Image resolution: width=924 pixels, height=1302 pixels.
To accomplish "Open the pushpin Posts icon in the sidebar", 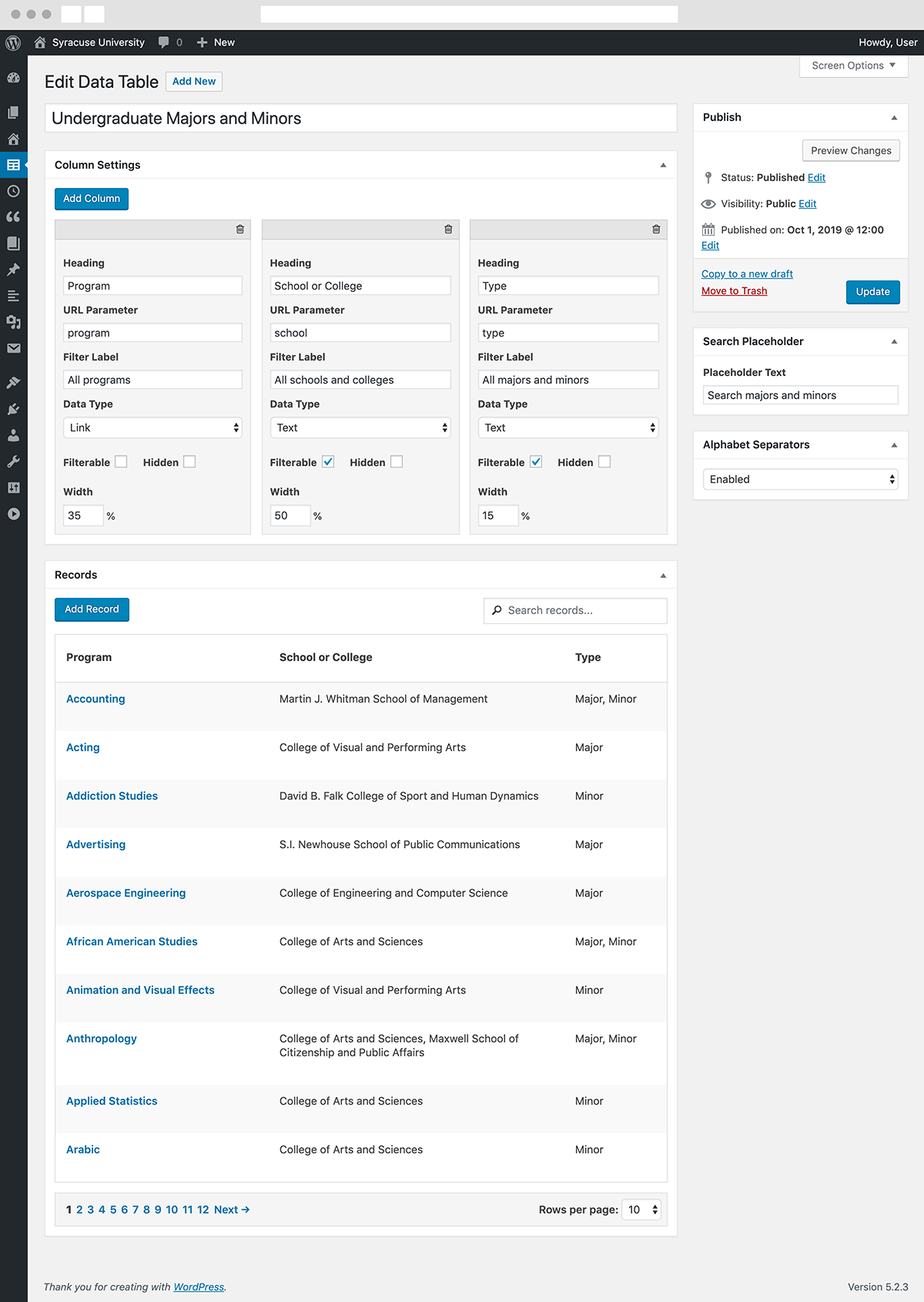I will click(13, 270).
